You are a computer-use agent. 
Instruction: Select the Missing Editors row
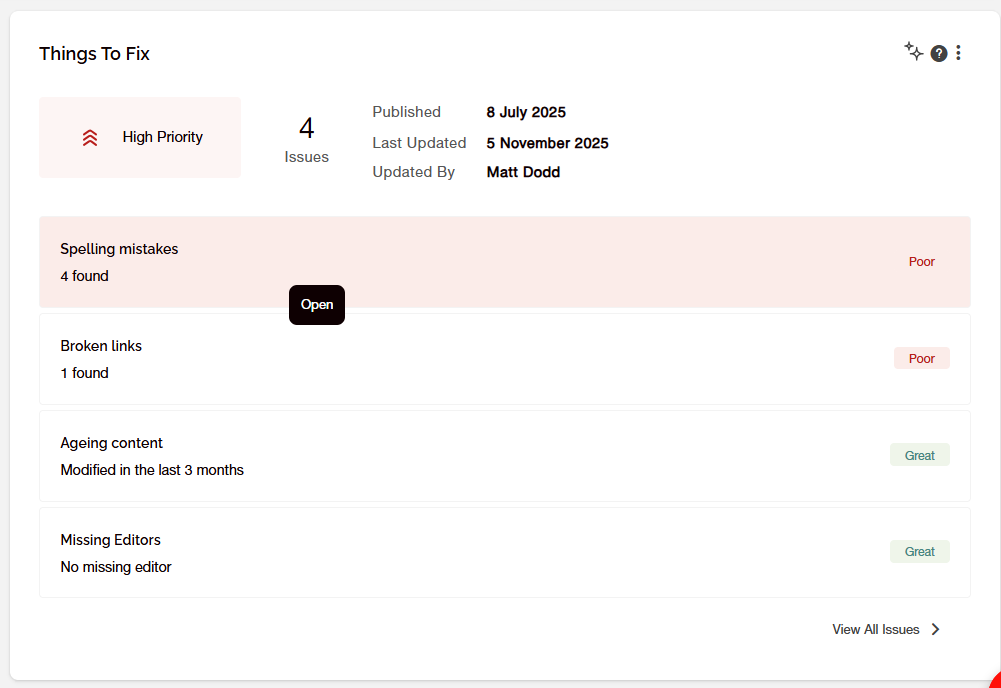tap(504, 553)
